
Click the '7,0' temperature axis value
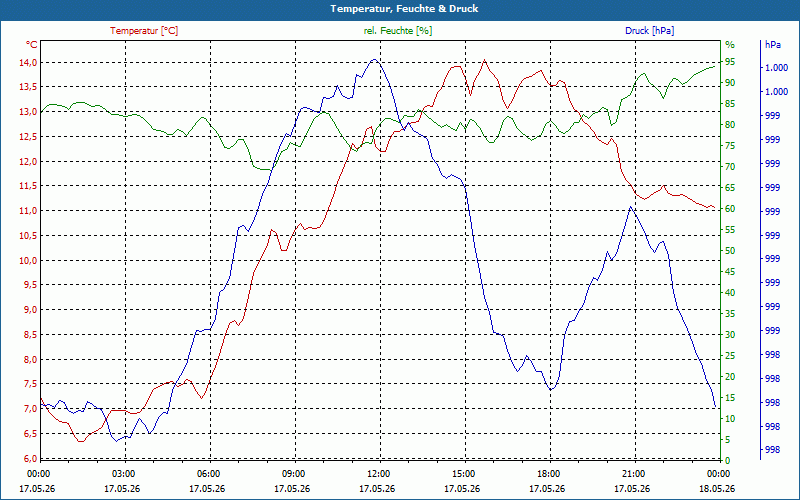pyautogui.click(x=30, y=409)
